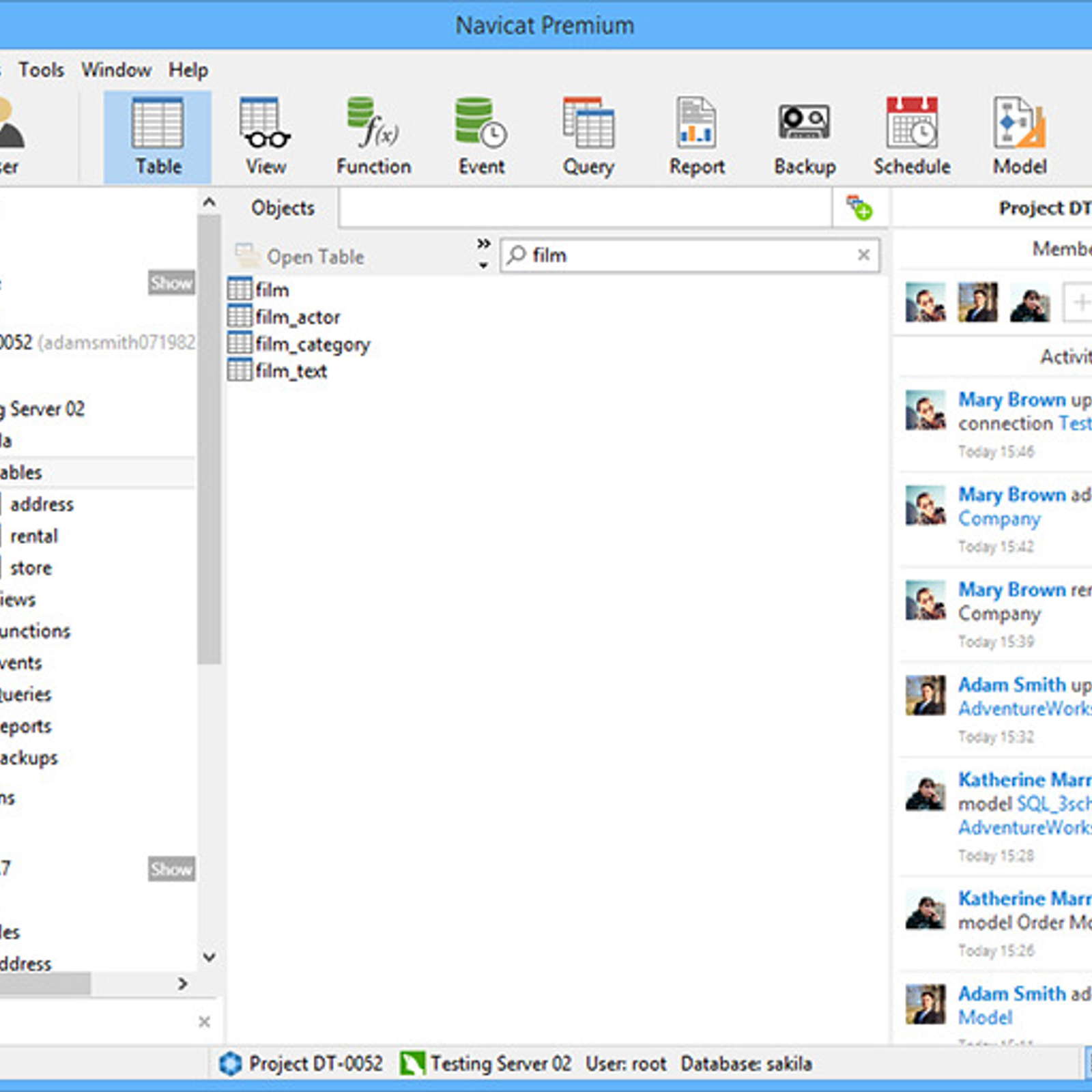This screenshot has width=1092, height=1092.
Task: Select the rental table in tree
Action: tap(34, 536)
